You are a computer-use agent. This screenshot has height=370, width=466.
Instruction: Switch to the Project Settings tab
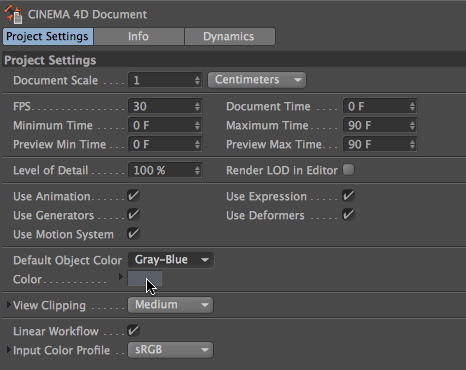tap(48, 36)
